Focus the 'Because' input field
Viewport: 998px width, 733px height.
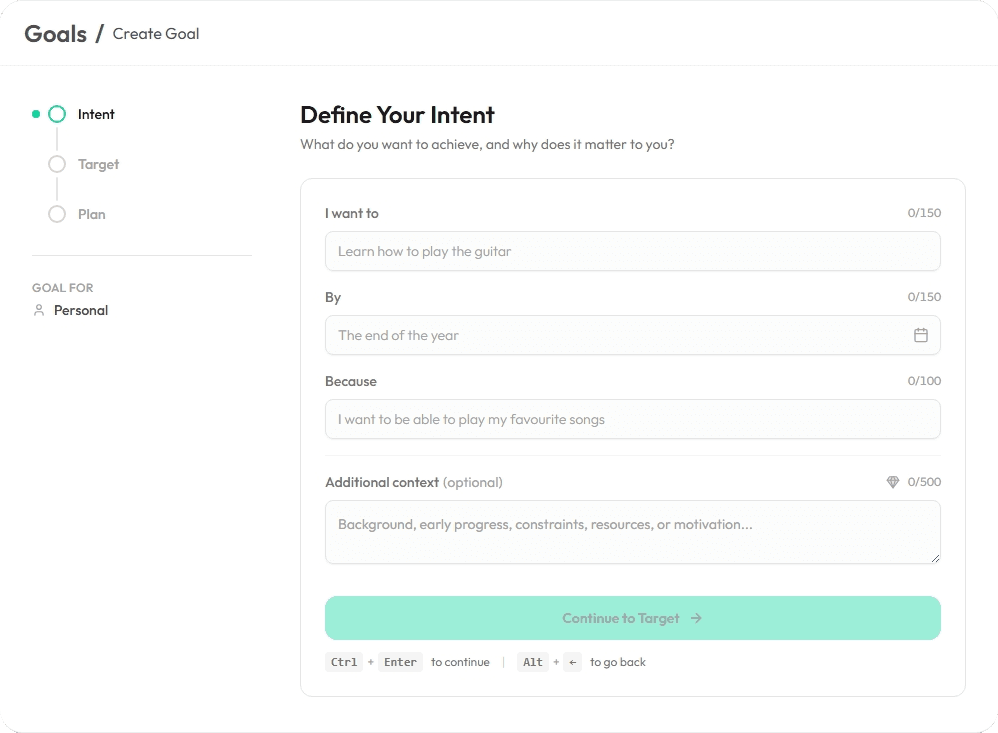click(632, 419)
